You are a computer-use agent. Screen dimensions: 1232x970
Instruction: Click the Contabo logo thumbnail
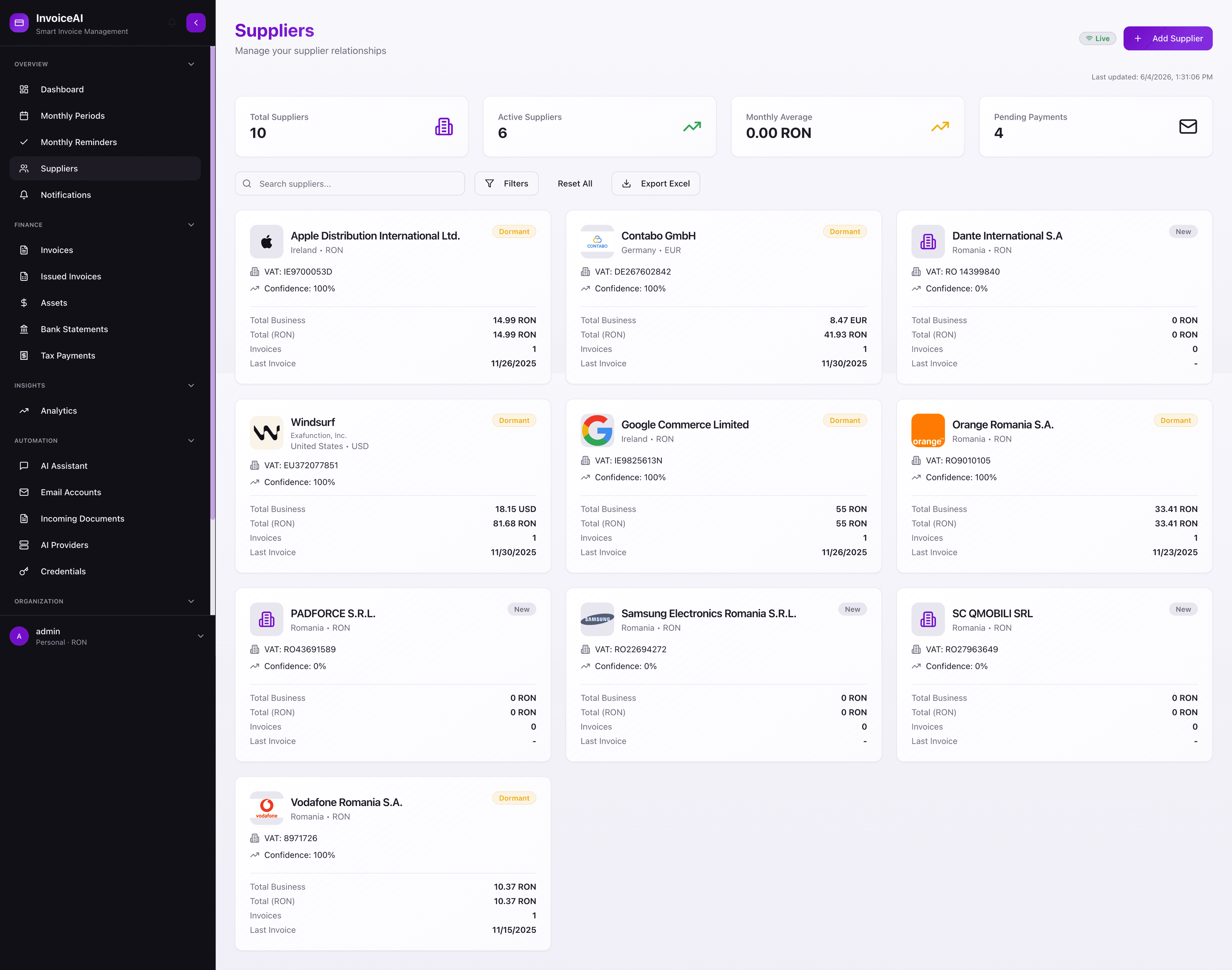tap(597, 242)
